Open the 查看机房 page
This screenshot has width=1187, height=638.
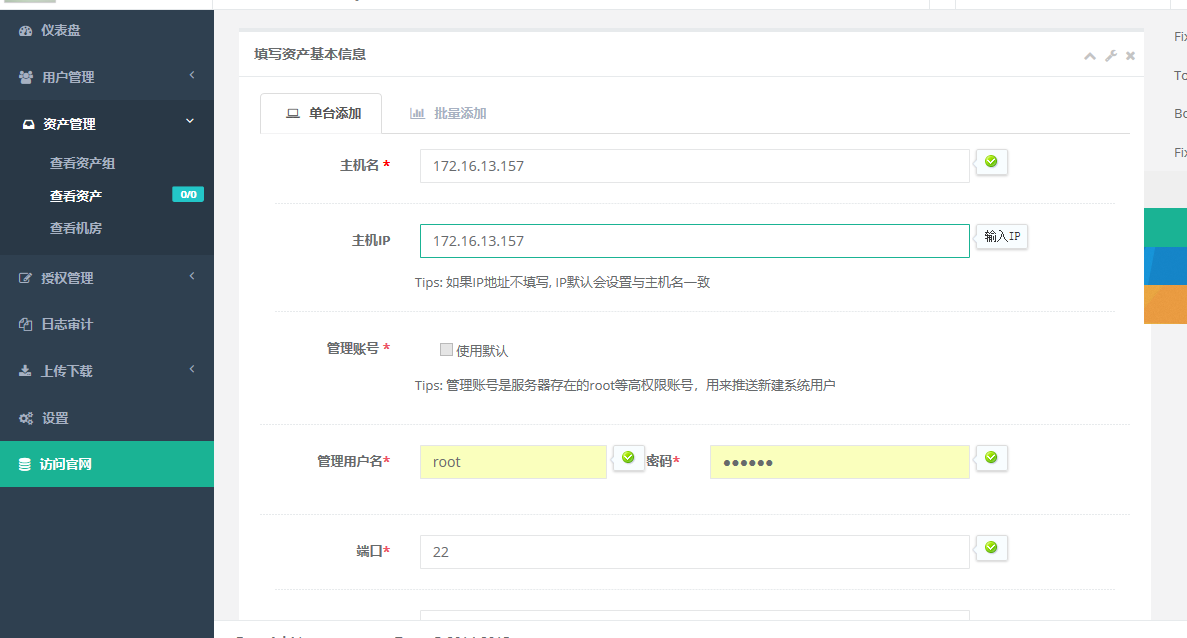click(x=76, y=228)
